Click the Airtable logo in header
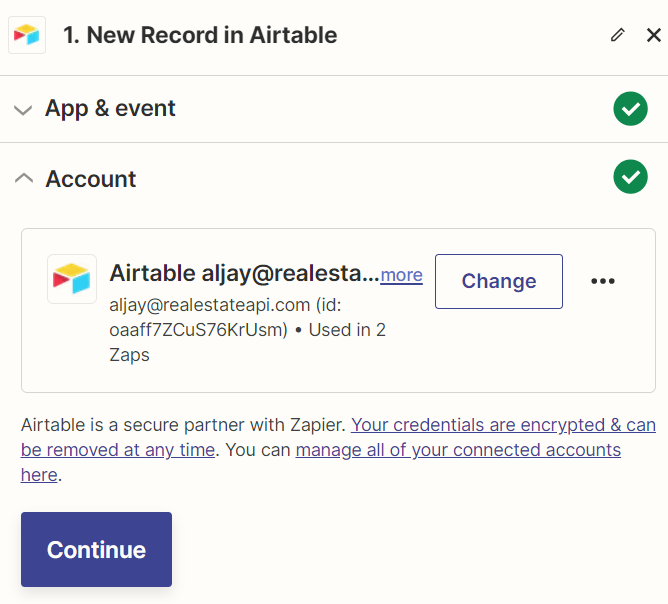The height and width of the screenshot is (604, 668). [27, 35]
